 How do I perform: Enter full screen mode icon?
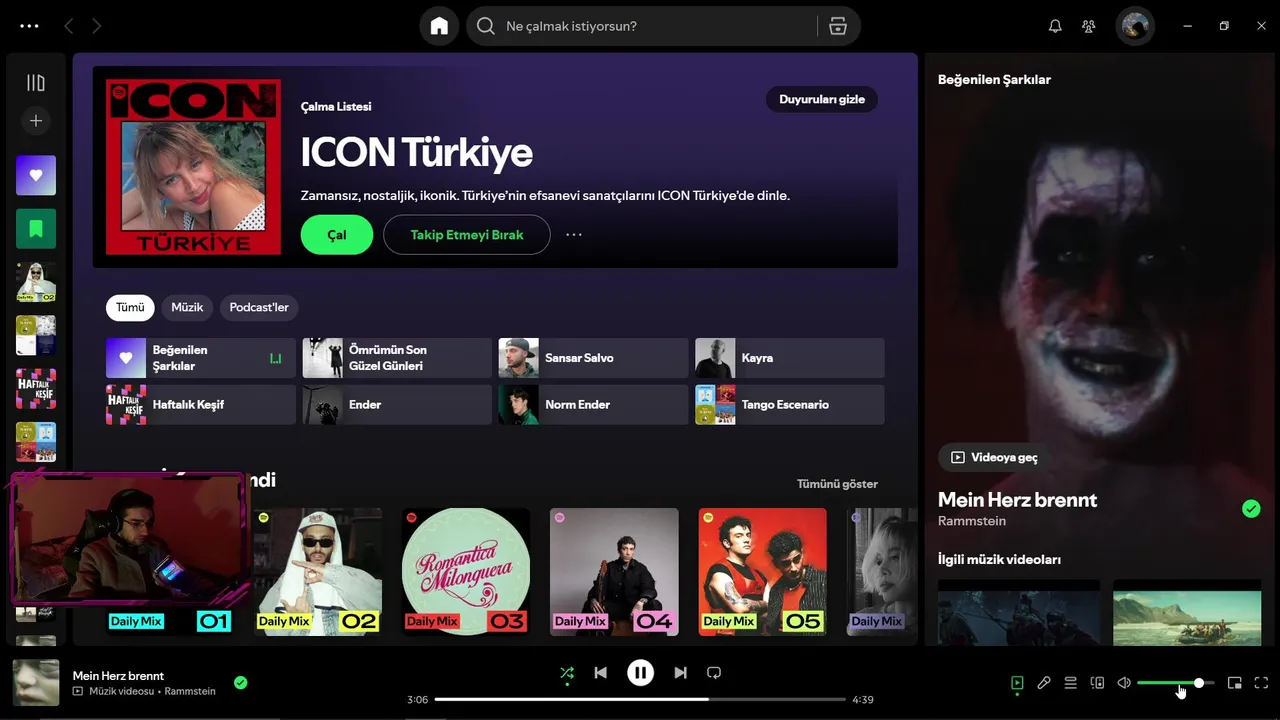(1261, 683)
